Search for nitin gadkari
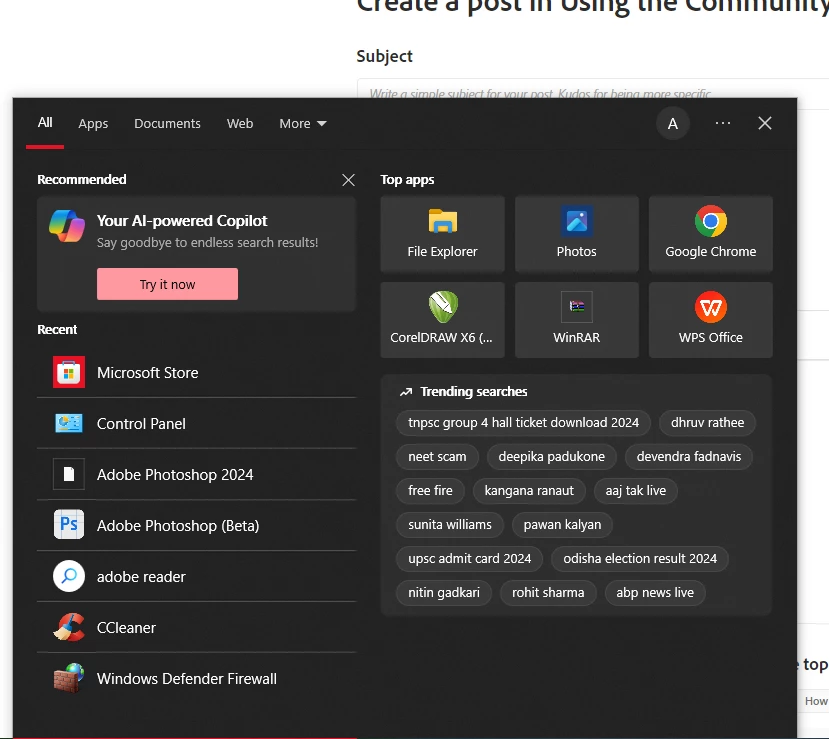Viewport: 829px width, 739px height. point(444,593)
